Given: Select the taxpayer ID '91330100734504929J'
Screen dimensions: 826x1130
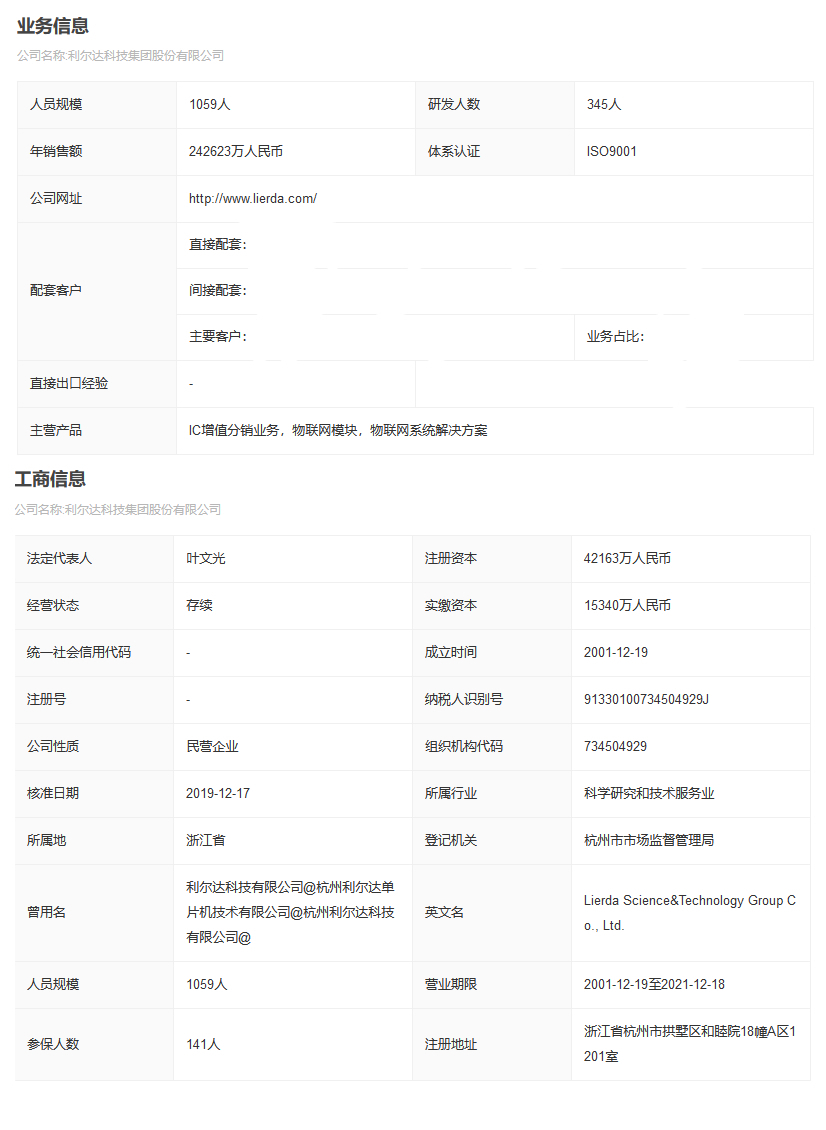Looking at the screenshot, I should (647, 699).
